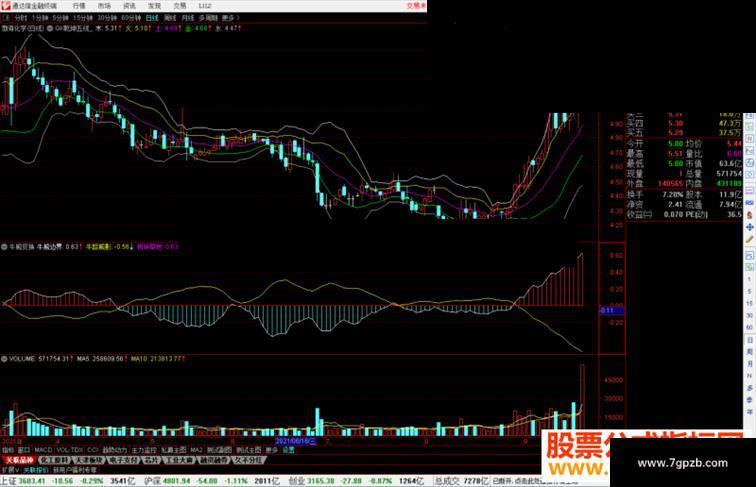The height and width of the screenshot is (487, 756).
Task: Switch to the 5分钟 period tab
Action: pyautogui.click(x=61, y=18)
